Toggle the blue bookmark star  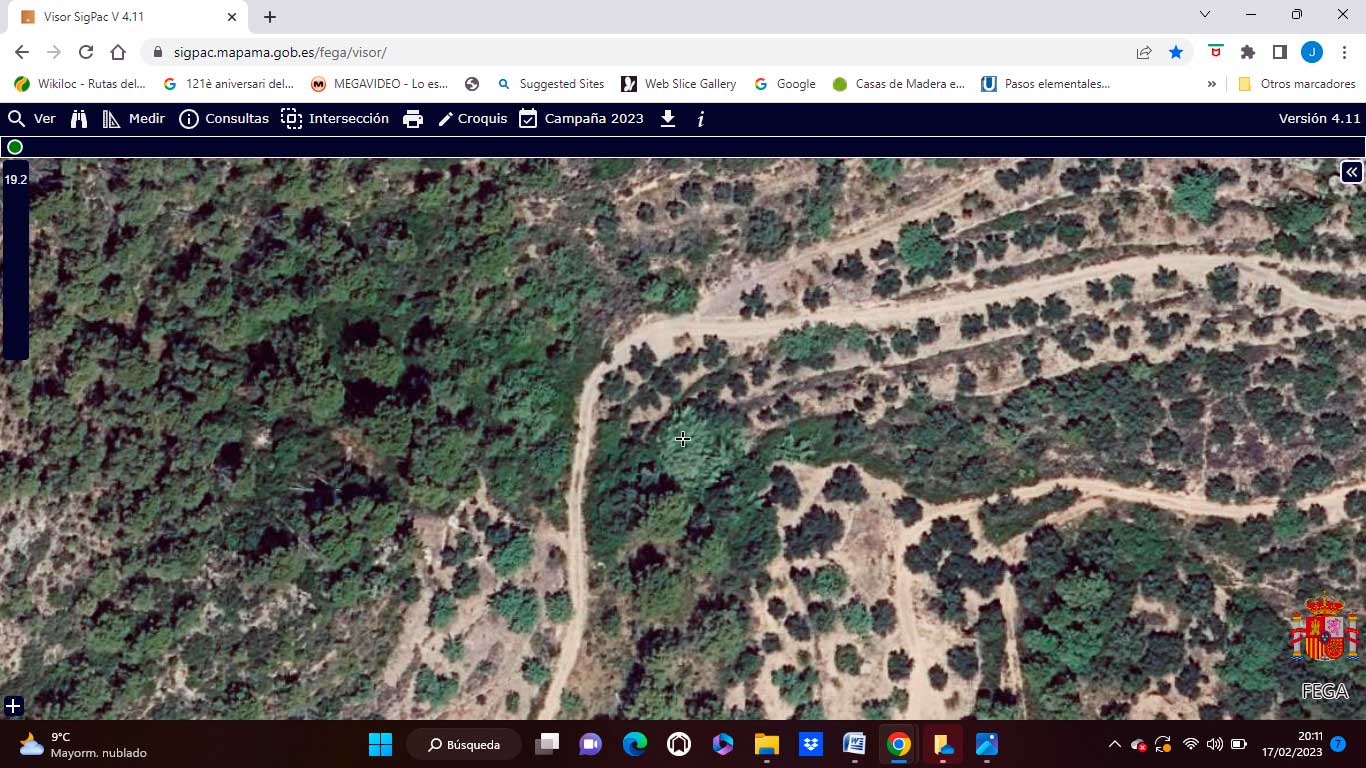click(x=1176, y=52)
